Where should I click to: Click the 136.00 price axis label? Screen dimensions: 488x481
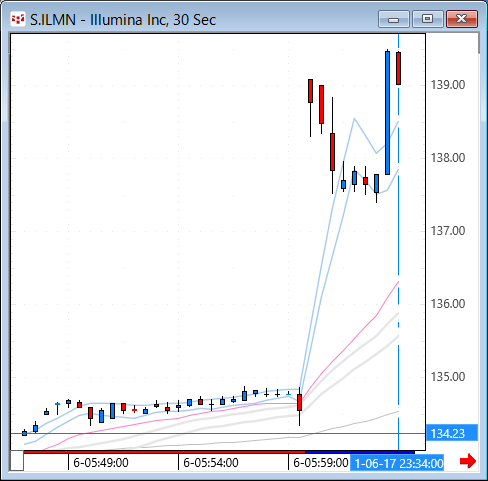448,304
